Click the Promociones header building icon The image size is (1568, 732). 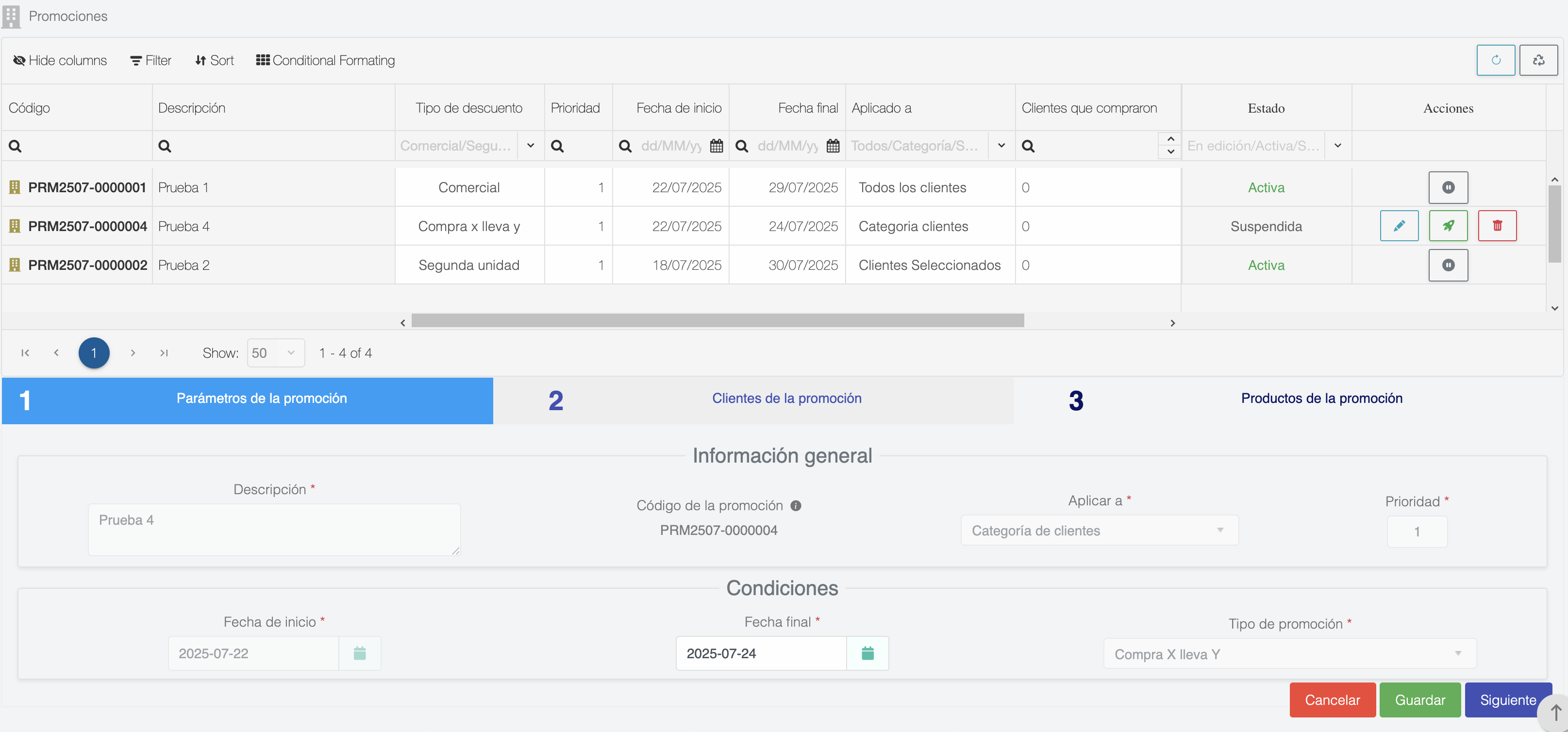click(11, 17)
